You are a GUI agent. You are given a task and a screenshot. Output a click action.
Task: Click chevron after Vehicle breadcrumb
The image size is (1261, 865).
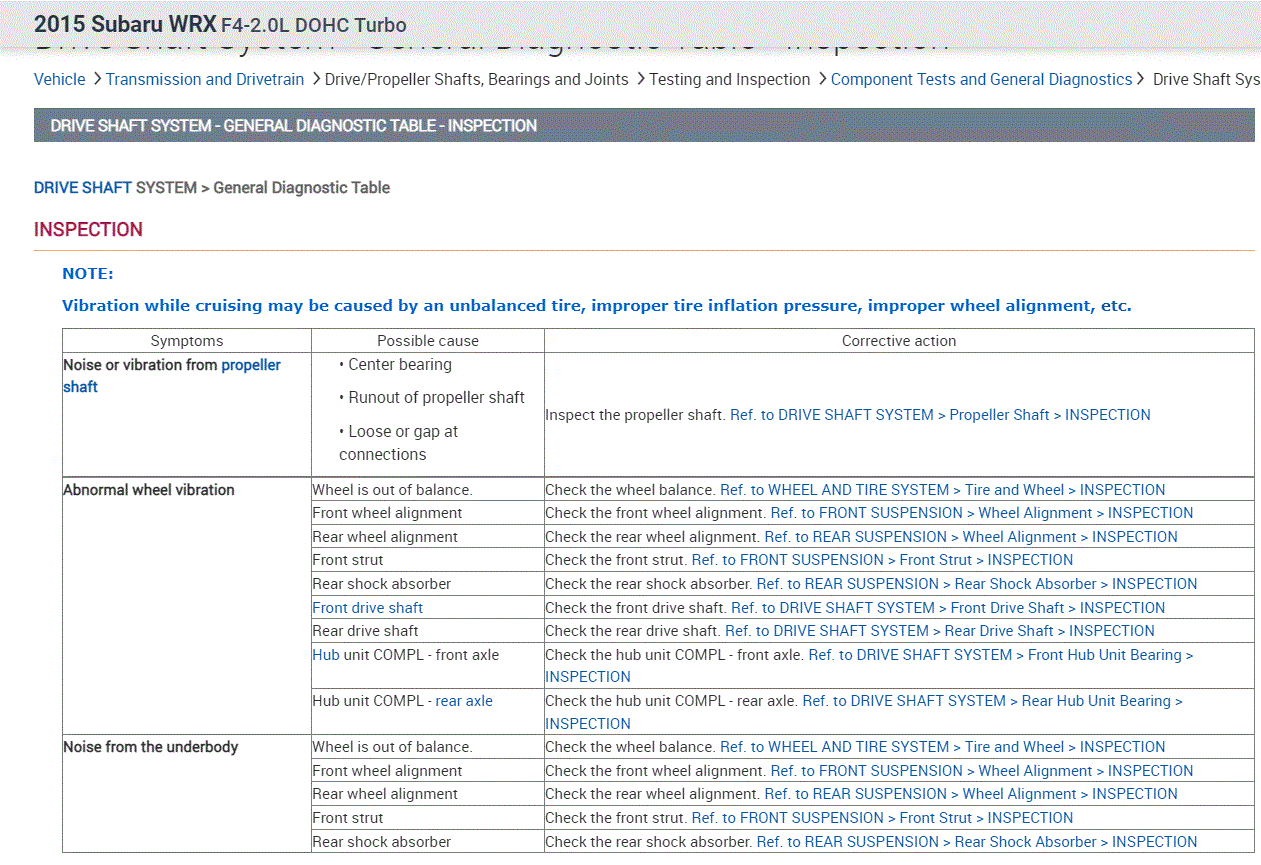click(x=97, y=79)
